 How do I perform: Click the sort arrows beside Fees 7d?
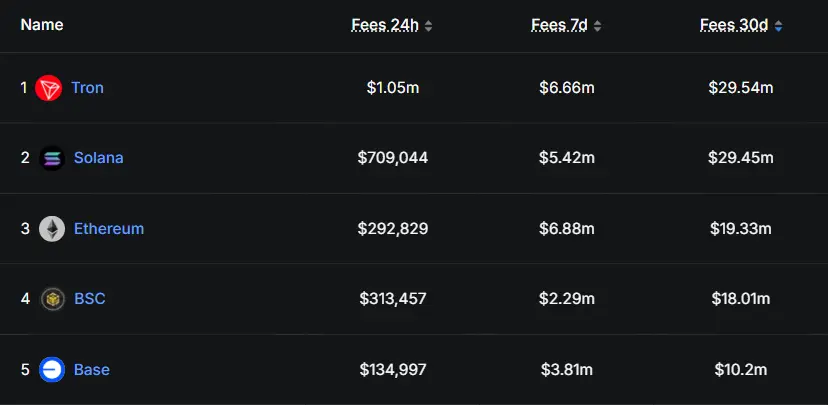(597, 26)
